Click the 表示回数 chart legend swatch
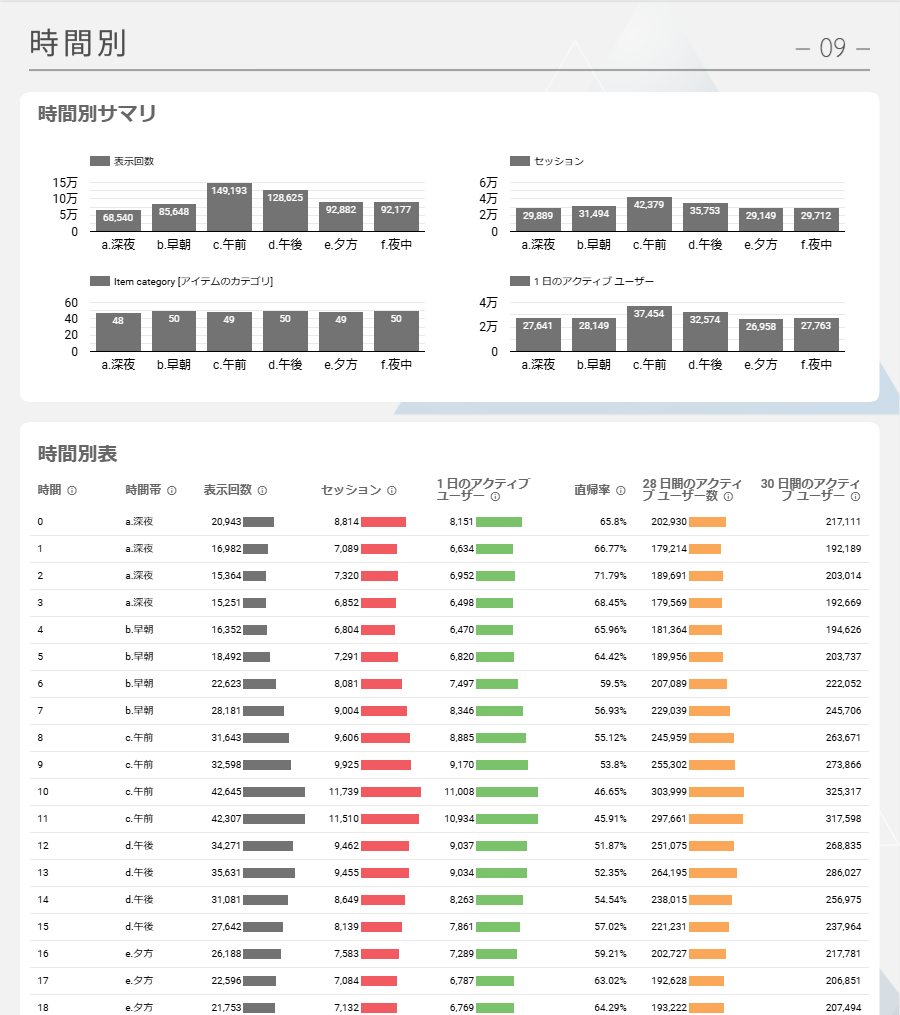This screenshot has height=1015, width=900. click(x=100, y=161)
